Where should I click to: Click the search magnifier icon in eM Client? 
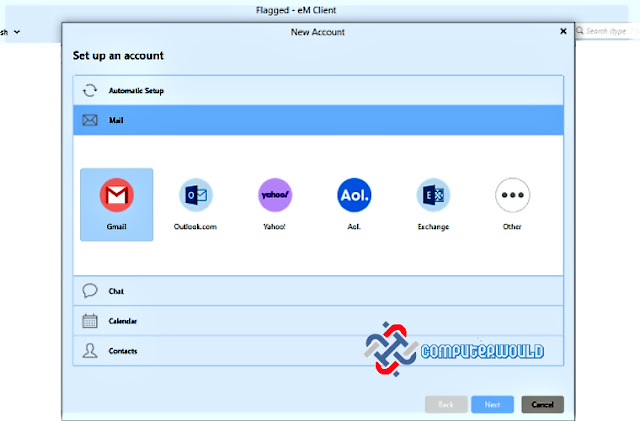coord(580,31)
